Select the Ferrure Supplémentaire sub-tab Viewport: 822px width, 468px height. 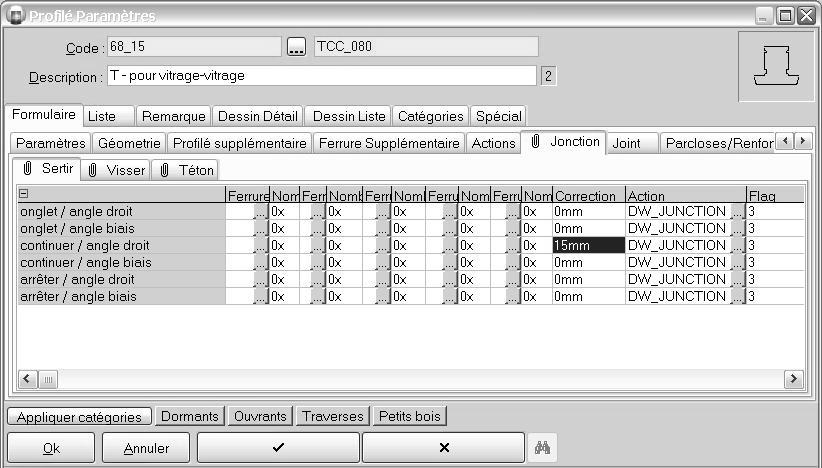click(389, 143)
